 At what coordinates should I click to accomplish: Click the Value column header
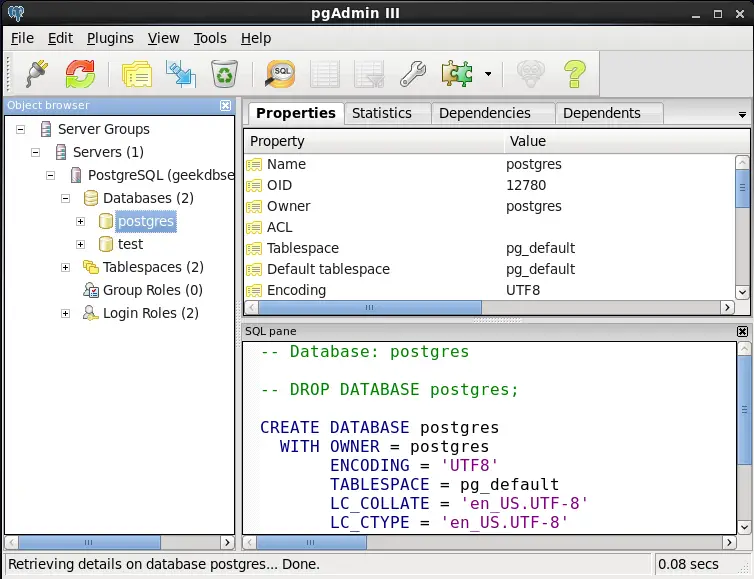(x=626, y=141)
